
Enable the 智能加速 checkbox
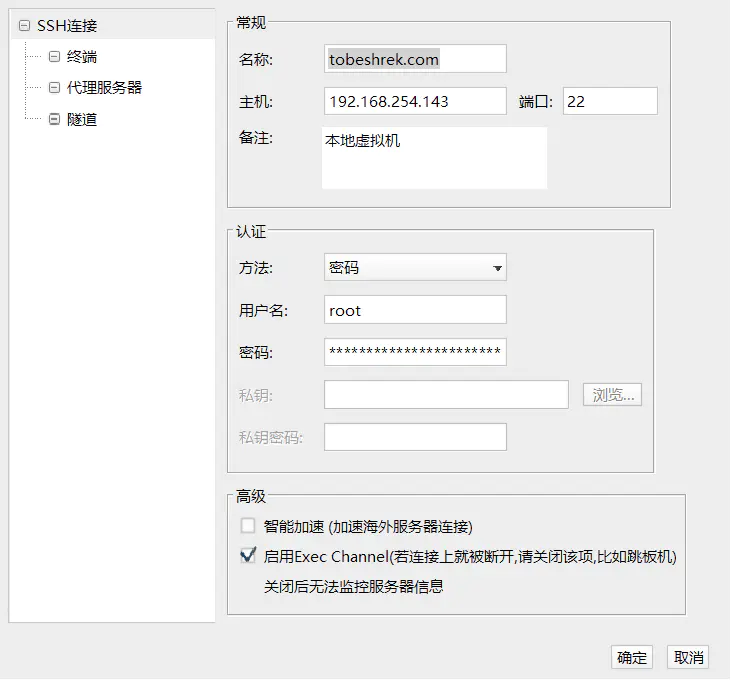pos(248,525)
